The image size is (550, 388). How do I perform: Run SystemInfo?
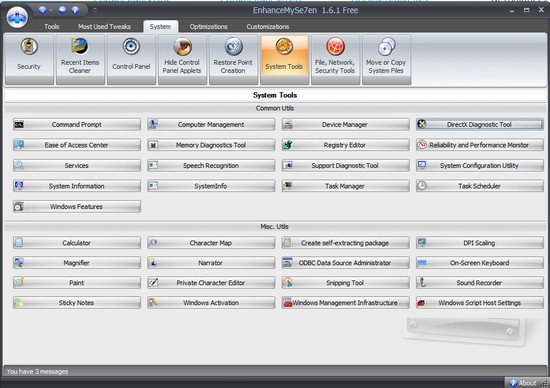211,186
